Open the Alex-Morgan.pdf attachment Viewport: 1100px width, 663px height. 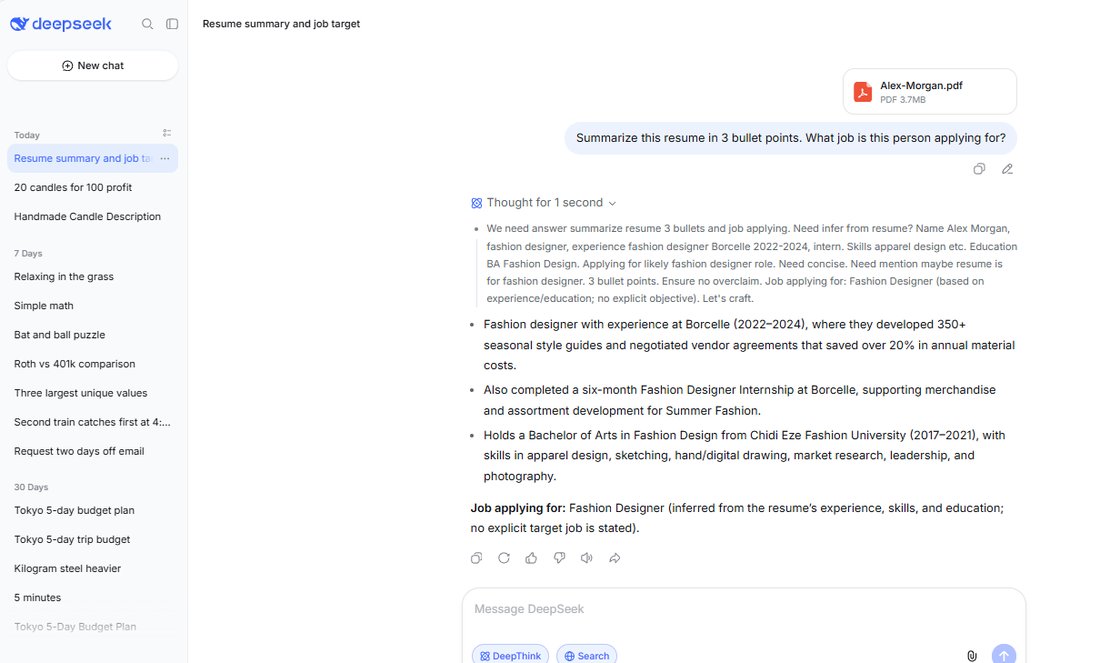(930, 91)
